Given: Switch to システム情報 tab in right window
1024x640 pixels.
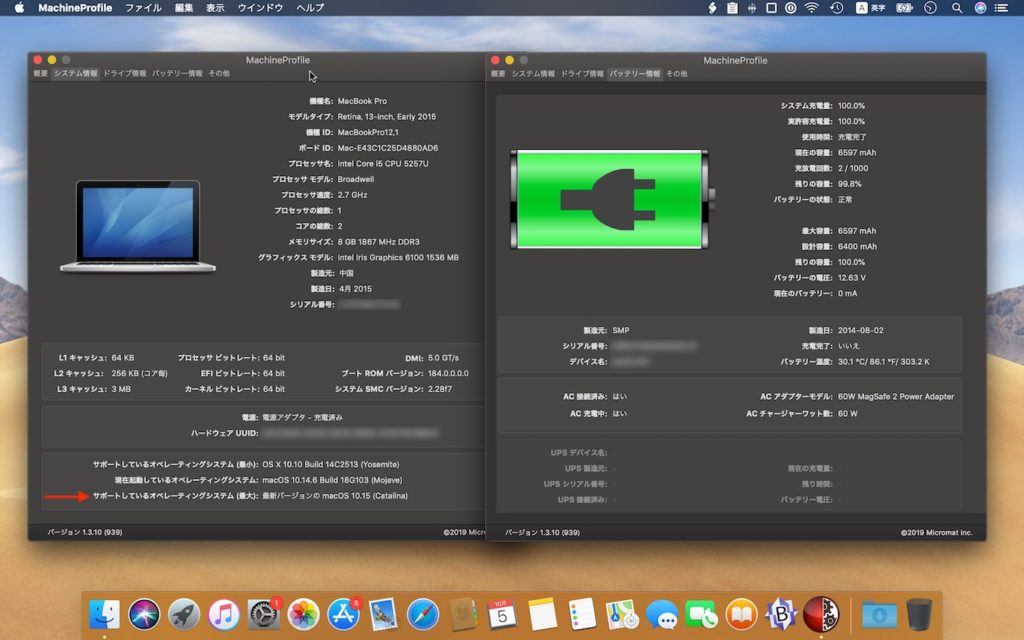Looking at the screenshot, I should pyautogui.click(x=533, y=74).
